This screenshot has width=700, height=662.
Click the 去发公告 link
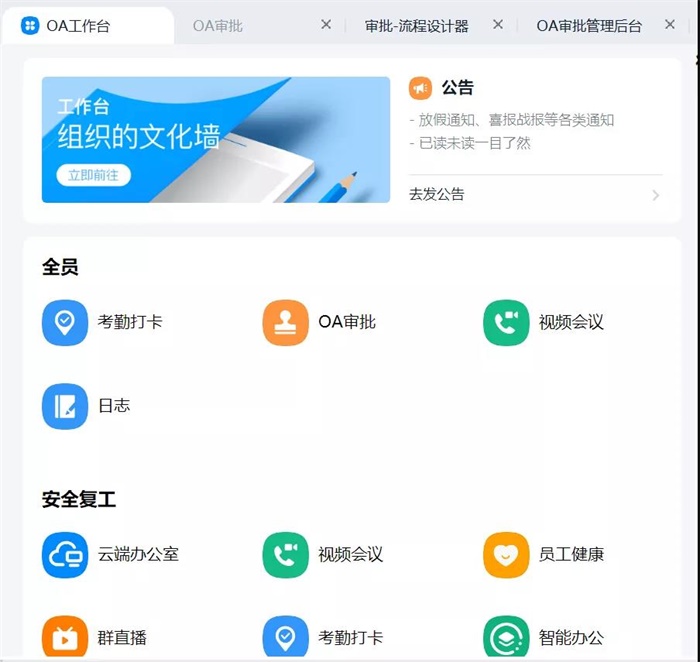click(x=437, y=195)
